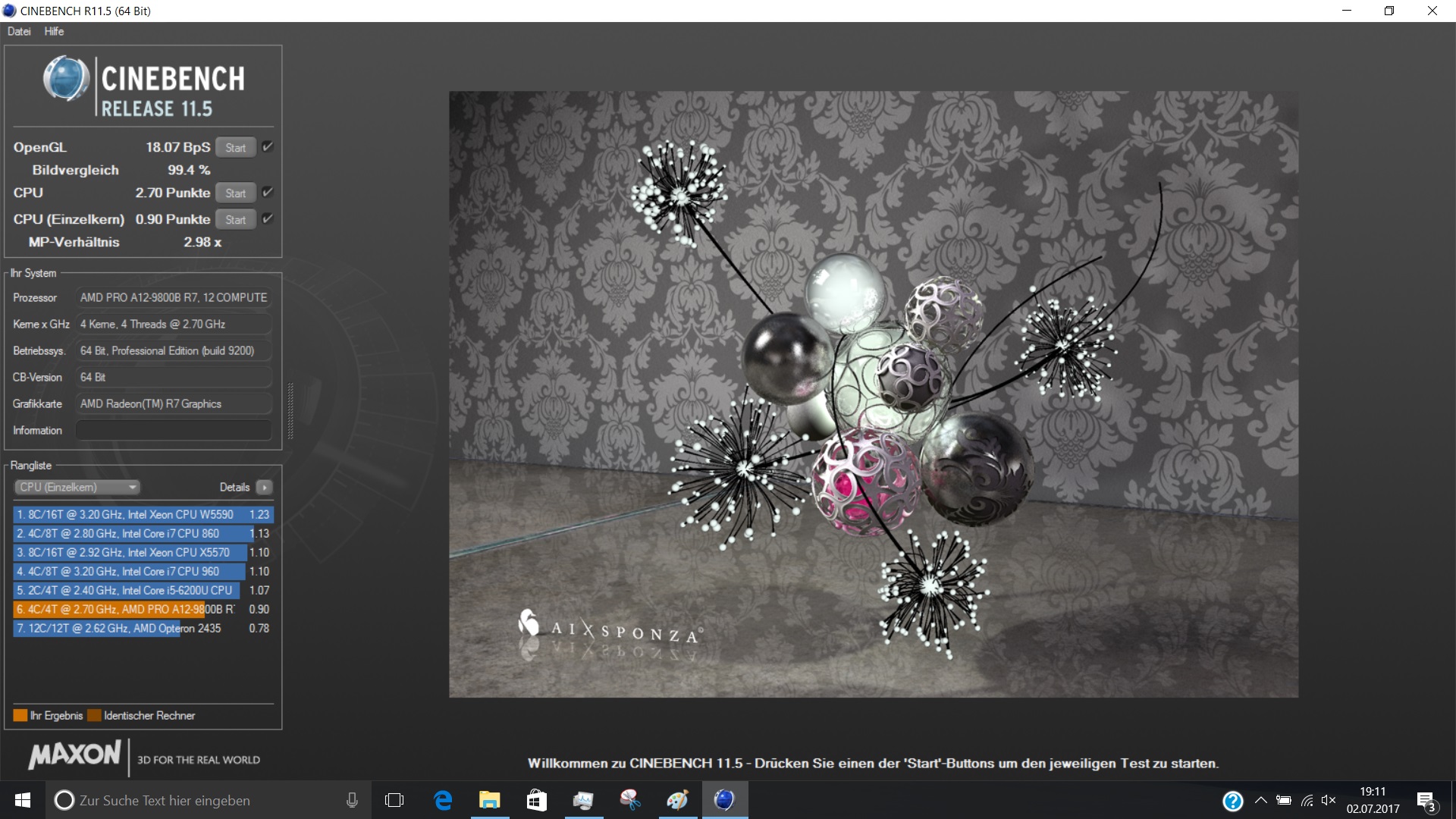Screen dimensions: 1456x819
Task: Click the Snipping Tool taskbar icon
Action: [x=630, y=800]
